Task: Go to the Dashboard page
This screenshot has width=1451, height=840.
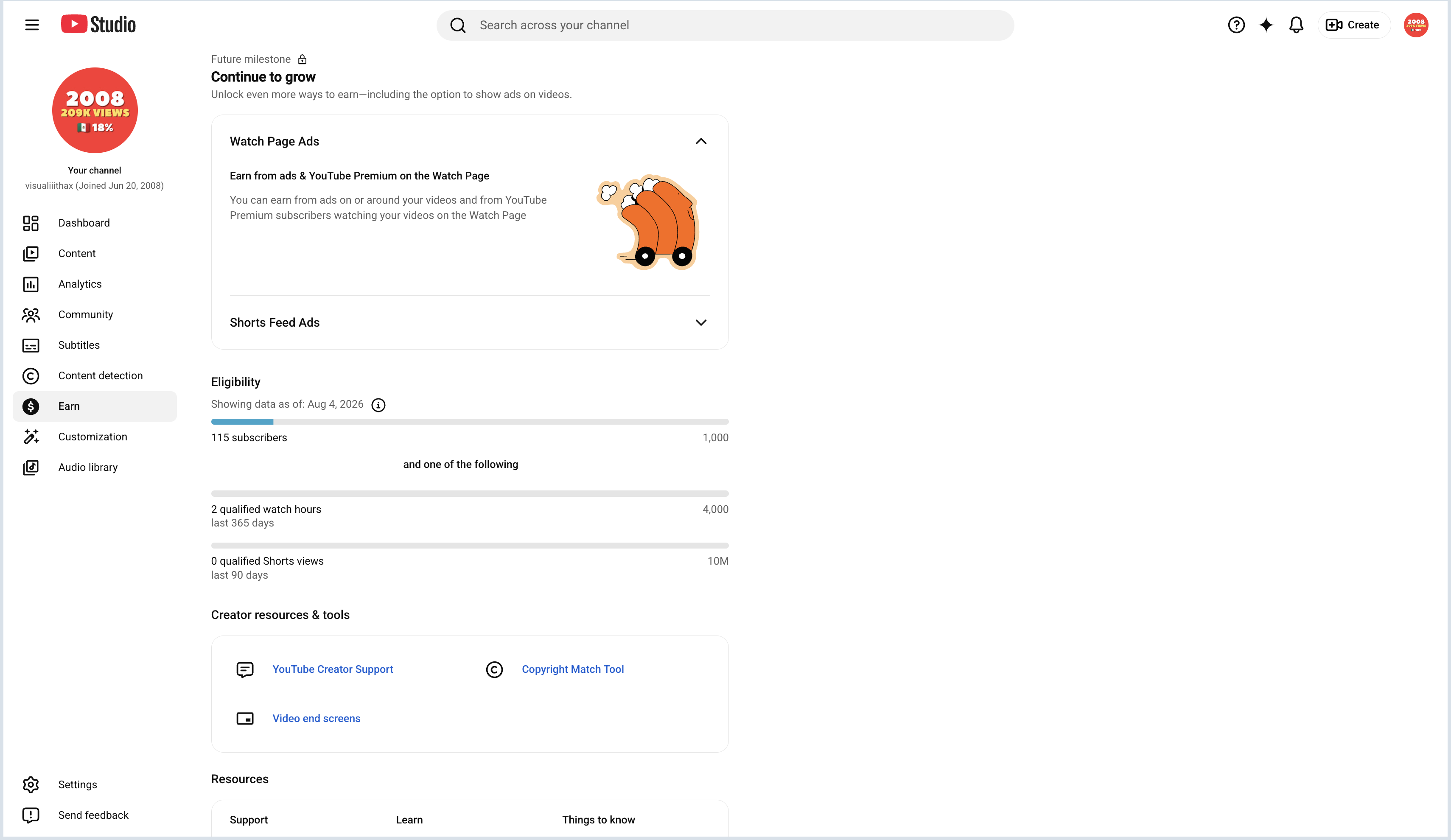Action: pyautogui.click(x=95, y=223)
